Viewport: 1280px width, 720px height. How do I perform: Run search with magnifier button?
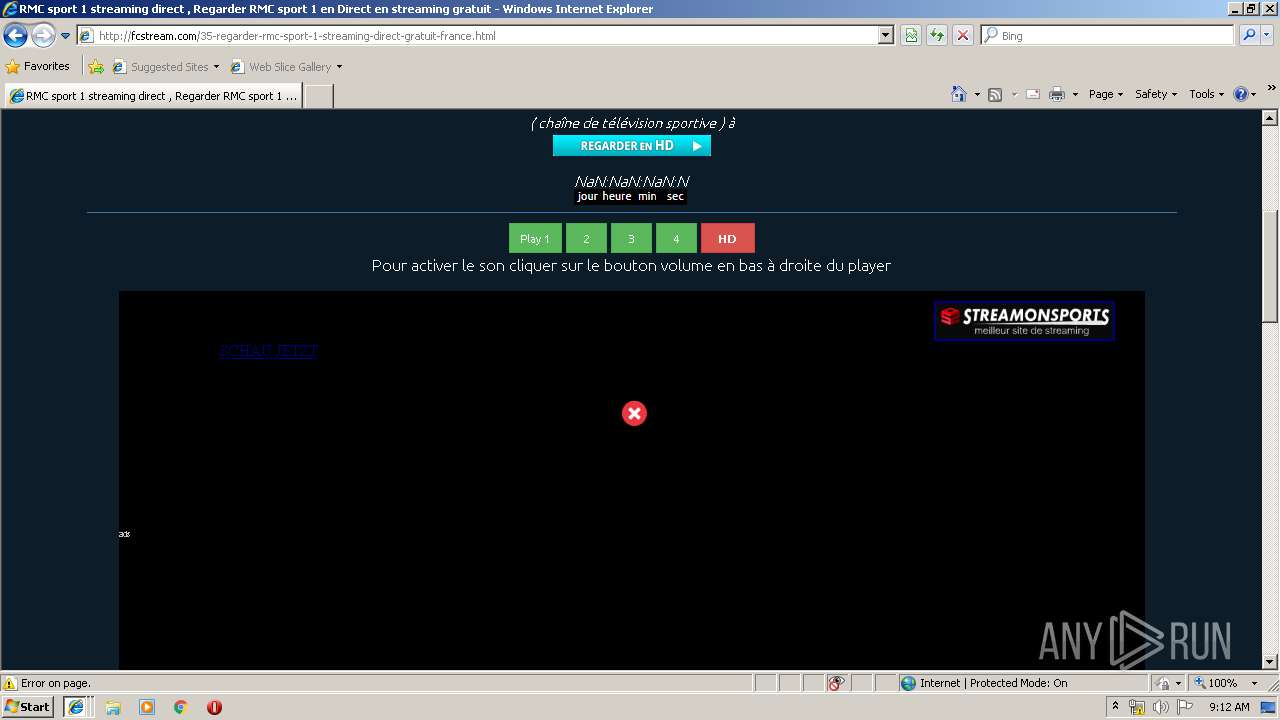tap(1248, 36)
